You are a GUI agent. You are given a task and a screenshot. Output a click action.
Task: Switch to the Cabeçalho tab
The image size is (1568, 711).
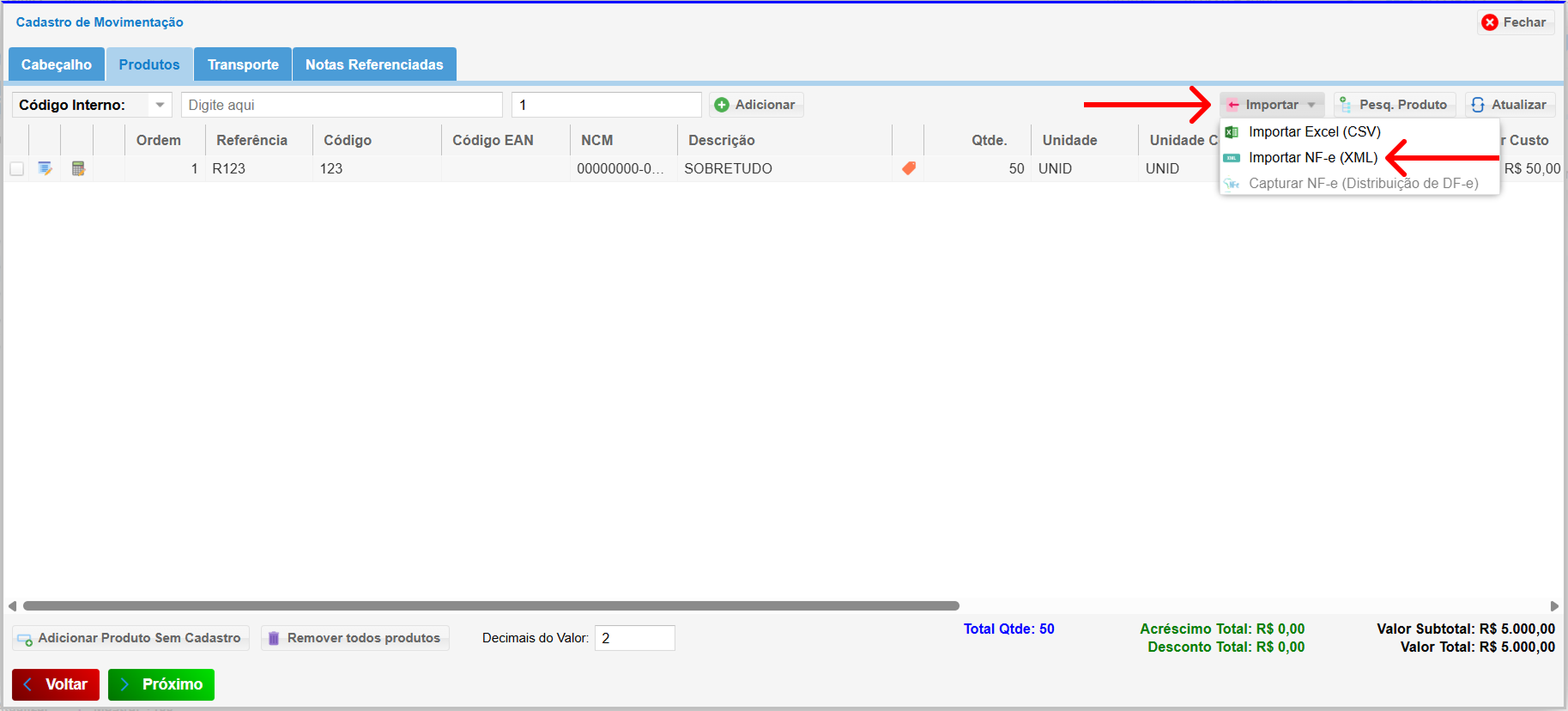pyautogui.click(x=57, y=64)
